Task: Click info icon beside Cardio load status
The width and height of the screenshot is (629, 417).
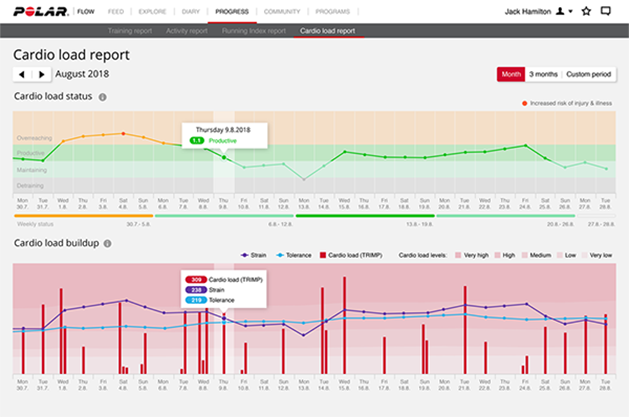Action: (103, 97)
